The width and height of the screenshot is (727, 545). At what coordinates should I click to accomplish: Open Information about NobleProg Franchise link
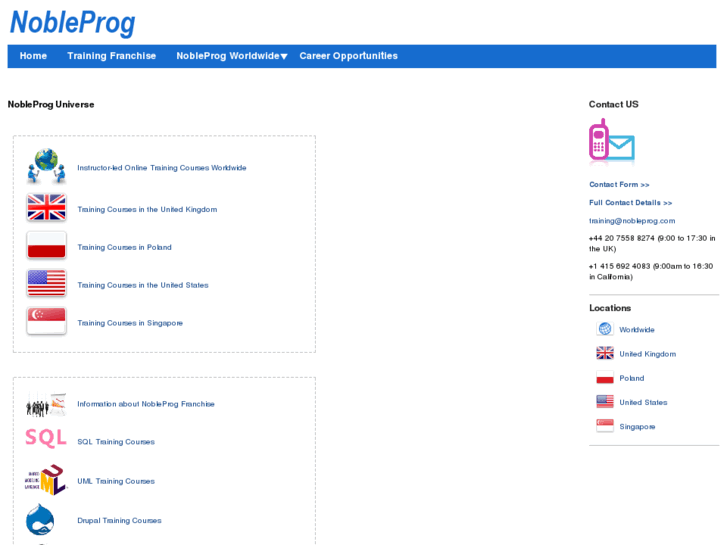[146, 404]
